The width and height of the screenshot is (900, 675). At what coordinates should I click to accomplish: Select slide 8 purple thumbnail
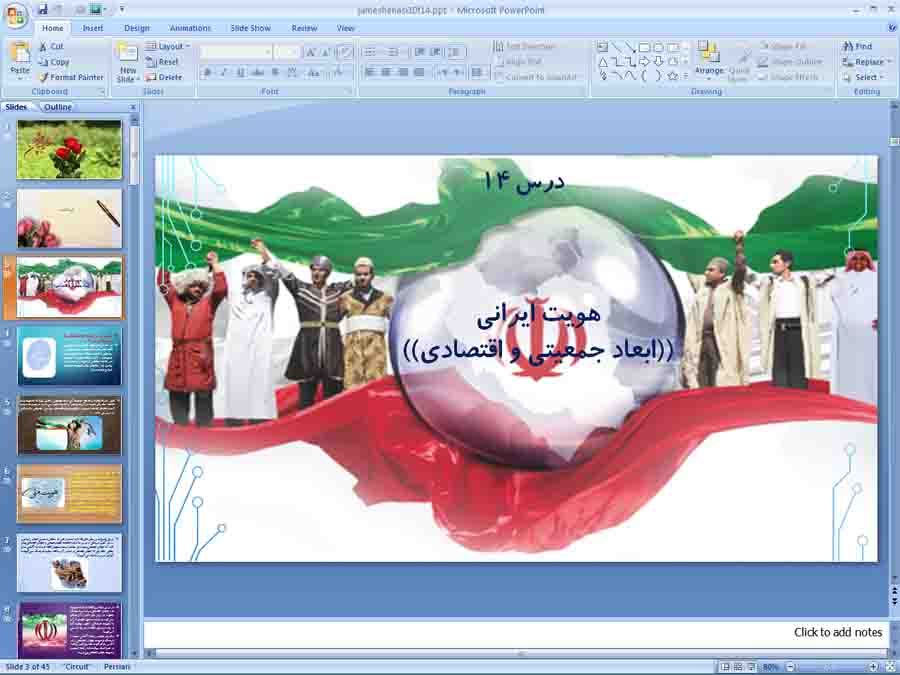tap(69, 630)
